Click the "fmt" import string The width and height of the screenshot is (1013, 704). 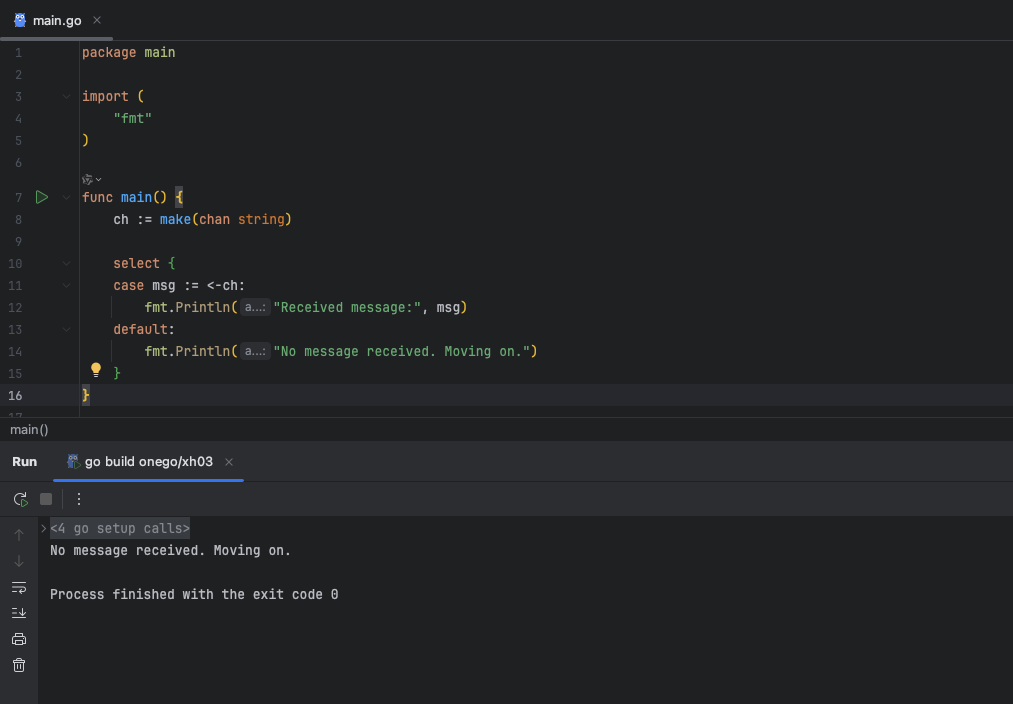point(132,118)
